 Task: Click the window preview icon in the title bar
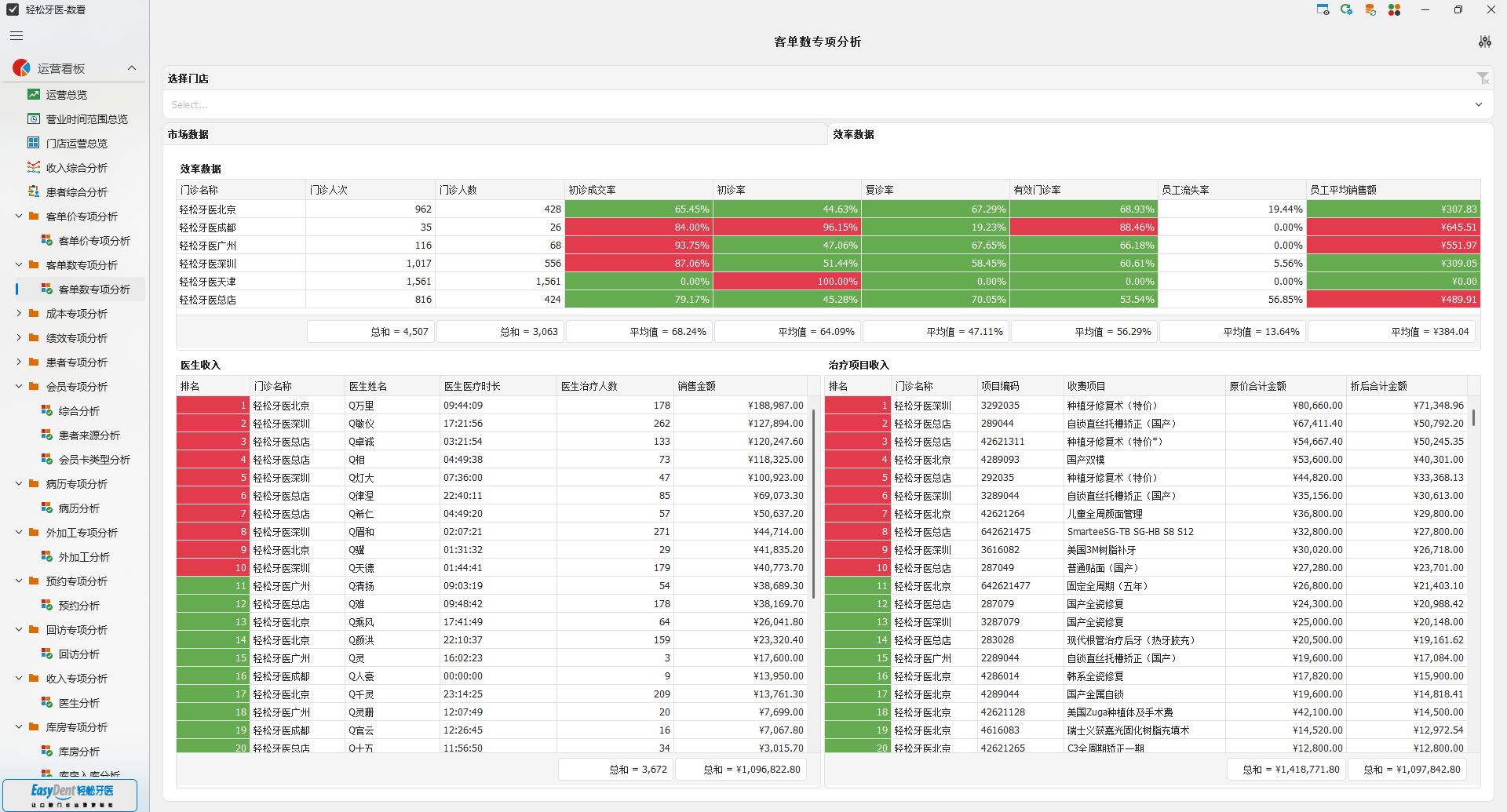pos(1323,9)
